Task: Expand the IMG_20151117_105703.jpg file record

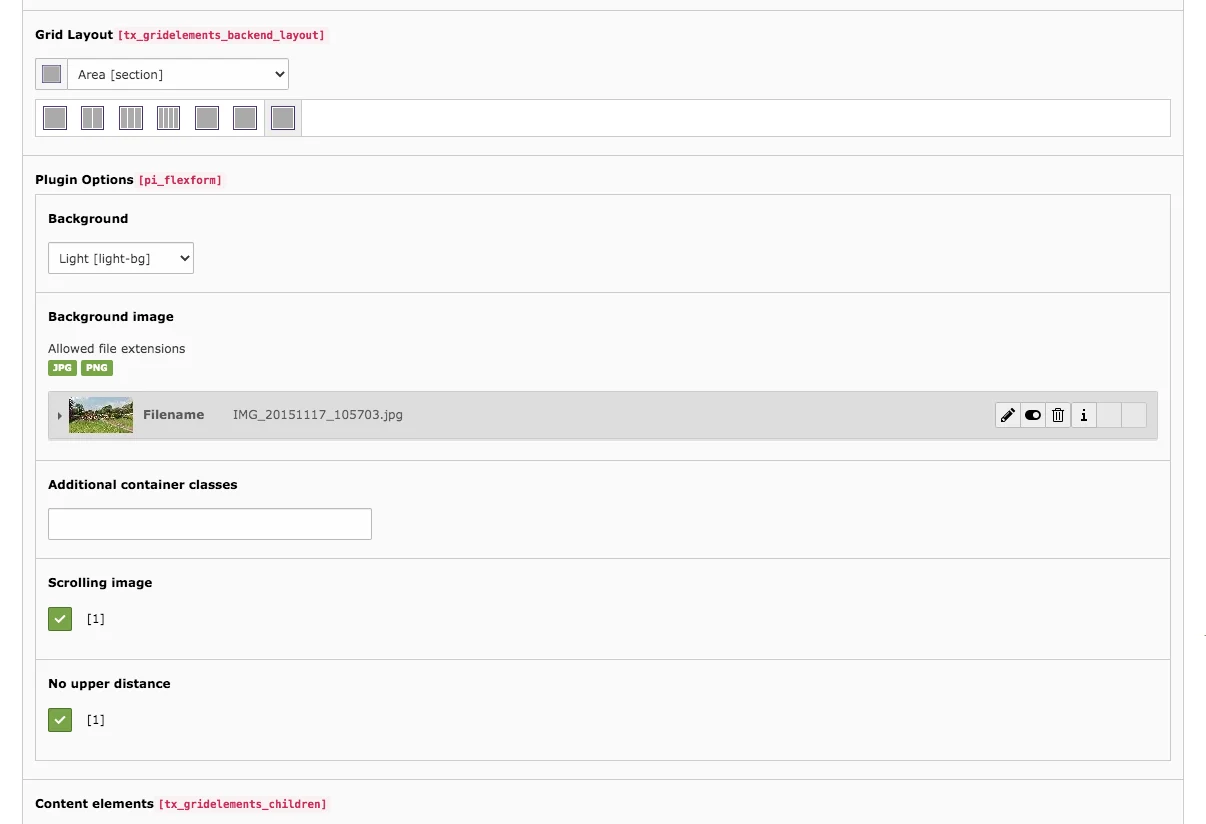Action: (x=59, y=414)
